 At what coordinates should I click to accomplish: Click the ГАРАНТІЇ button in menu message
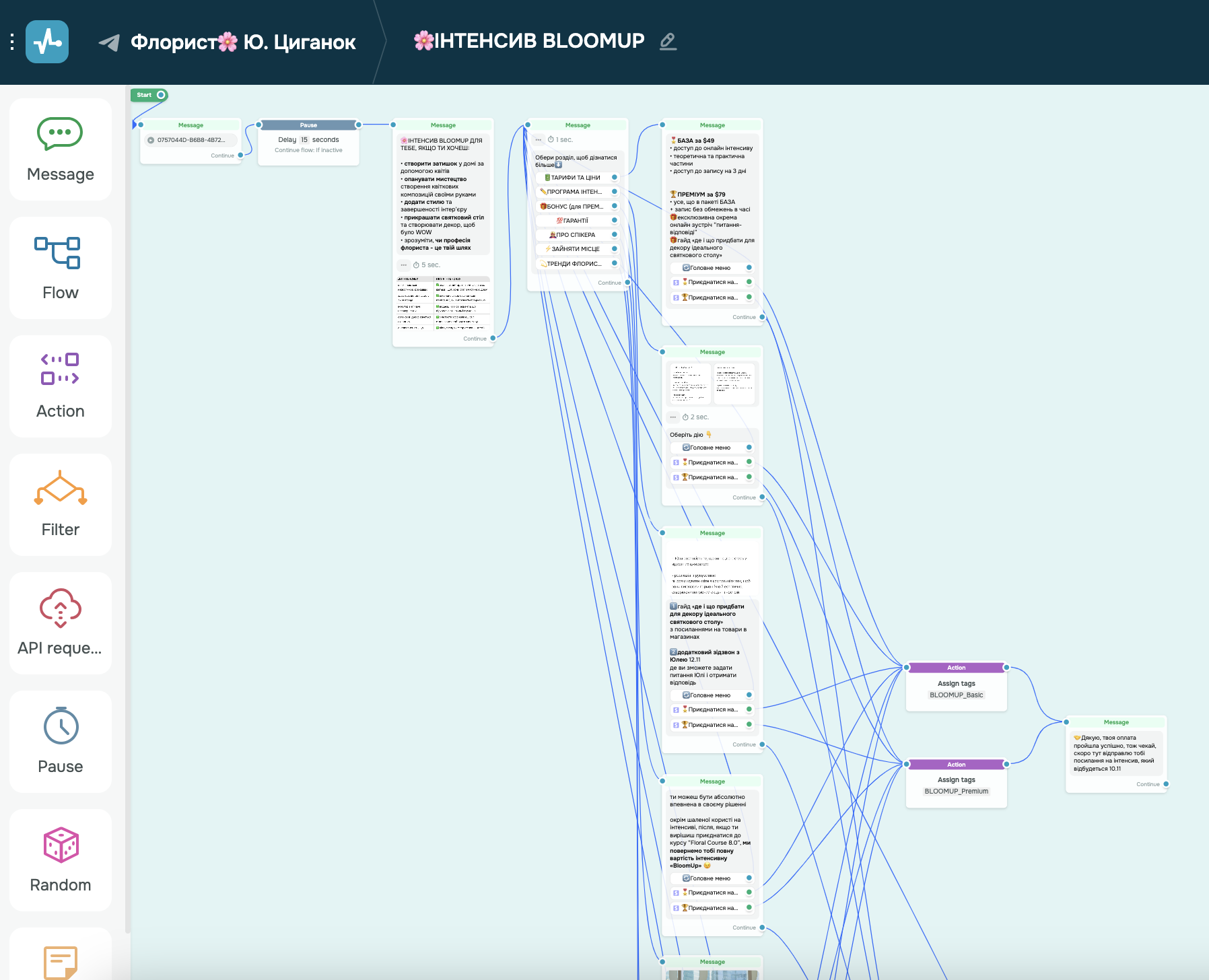[x=576, y=221]
